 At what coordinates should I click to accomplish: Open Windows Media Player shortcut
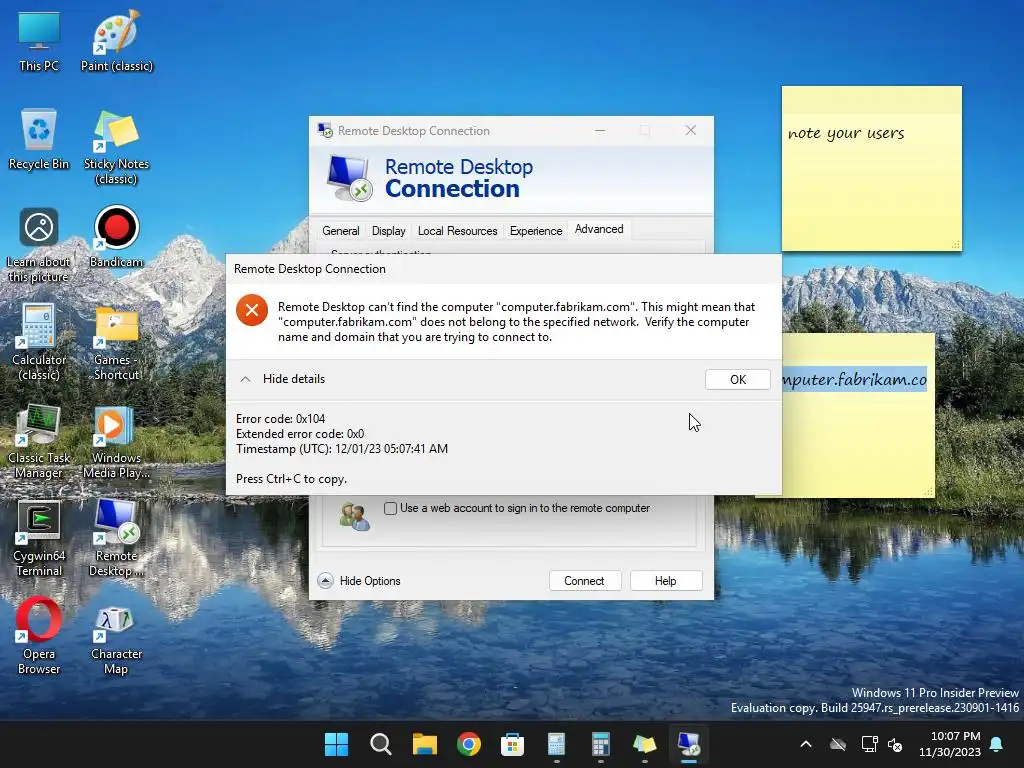(116, 441)
